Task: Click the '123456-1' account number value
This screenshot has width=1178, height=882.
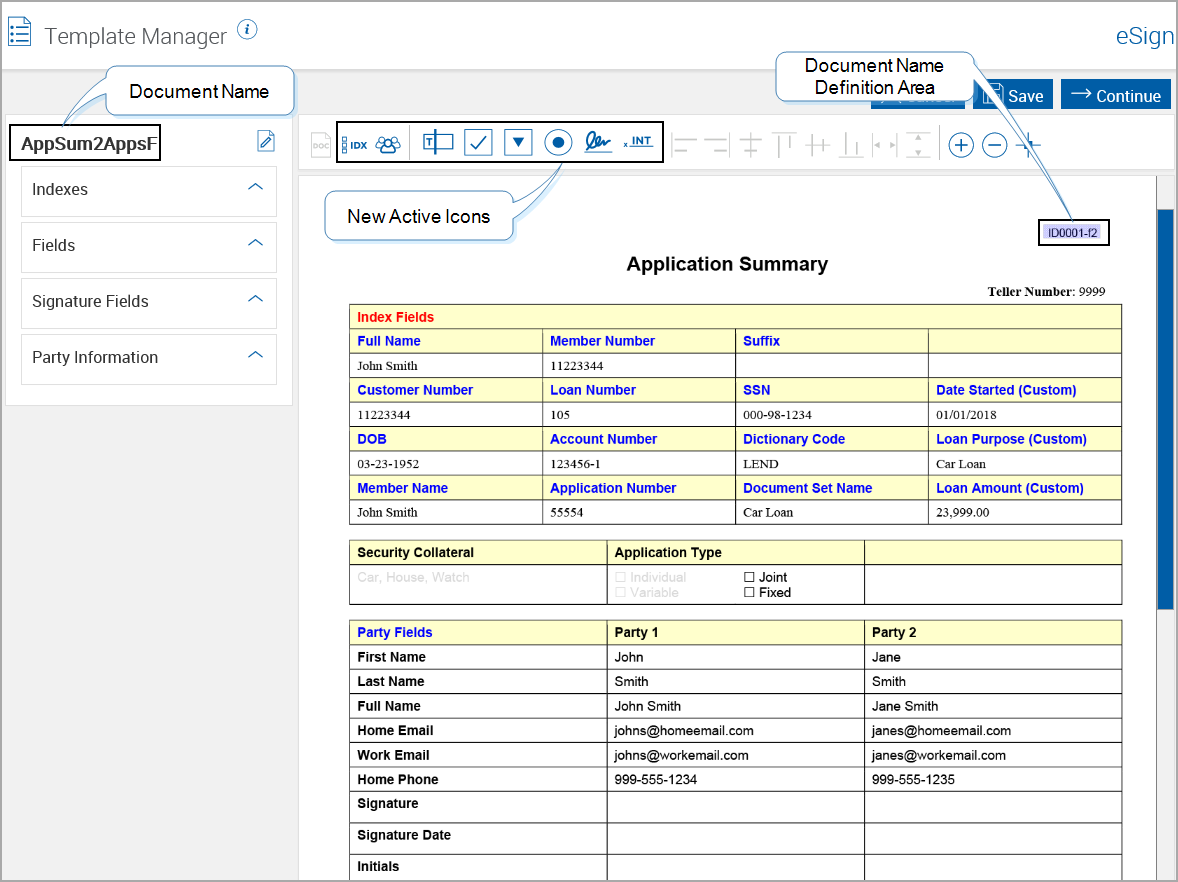Action: pos(575,464)
